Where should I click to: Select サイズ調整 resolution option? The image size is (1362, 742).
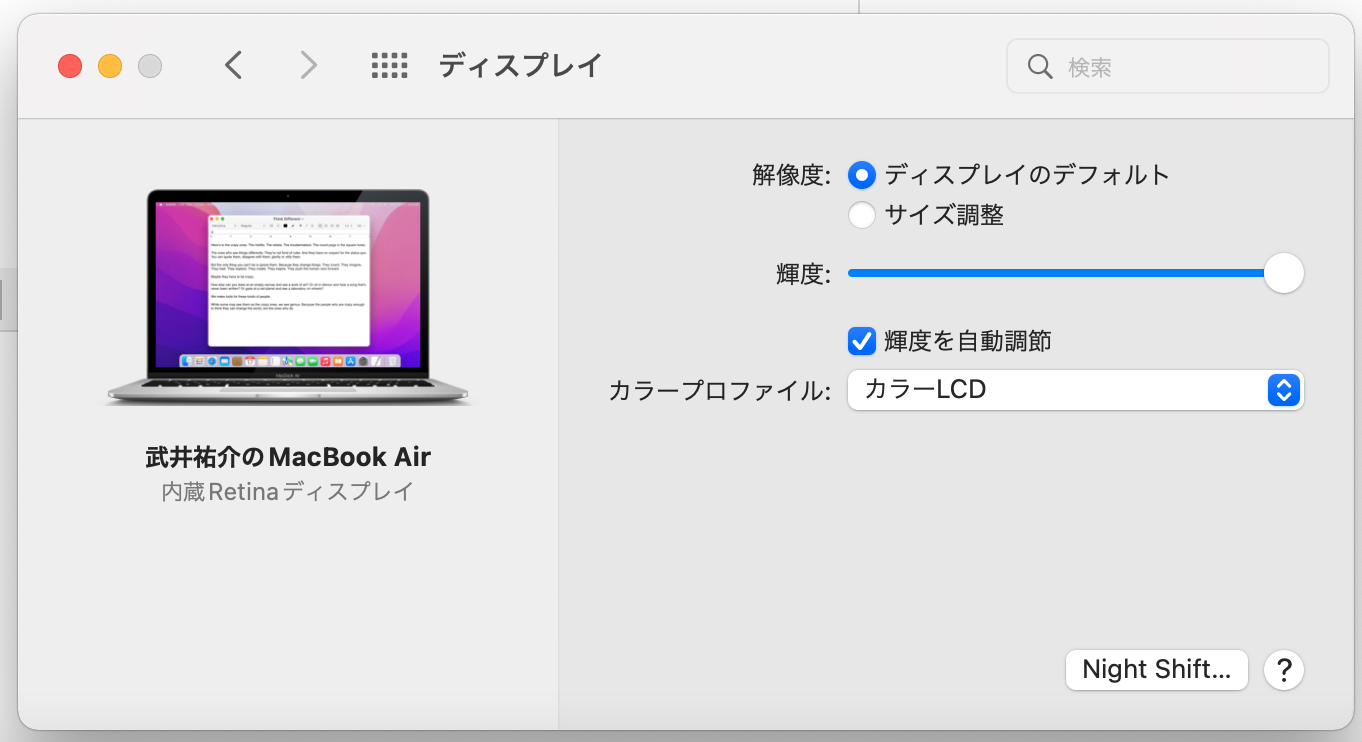pyautogui.click(x=862, y=215)
